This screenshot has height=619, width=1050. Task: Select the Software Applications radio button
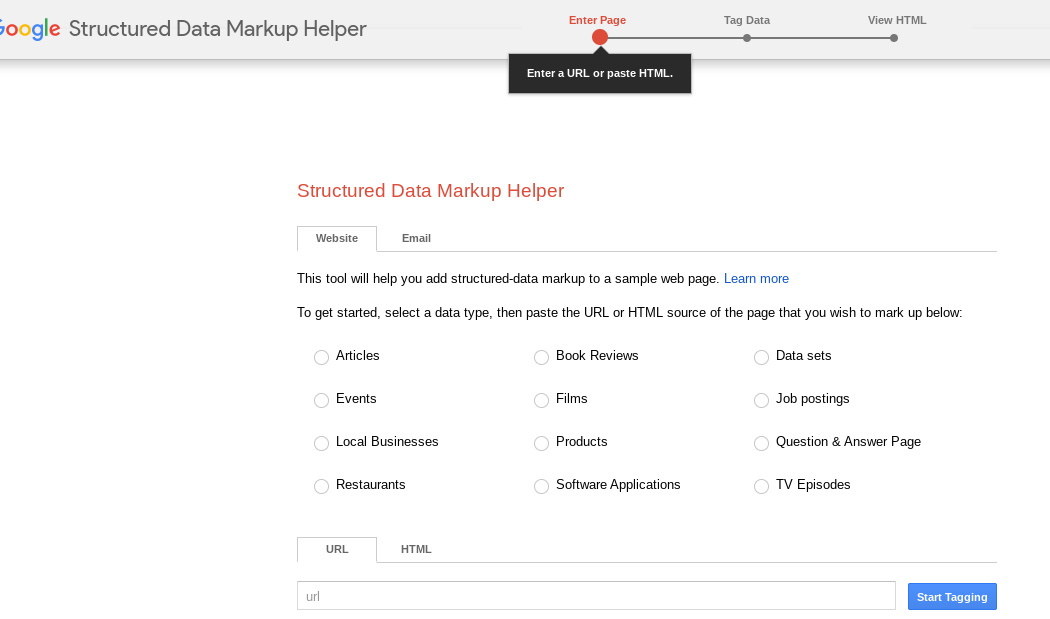pyautogui.click(x=541, y=486)
